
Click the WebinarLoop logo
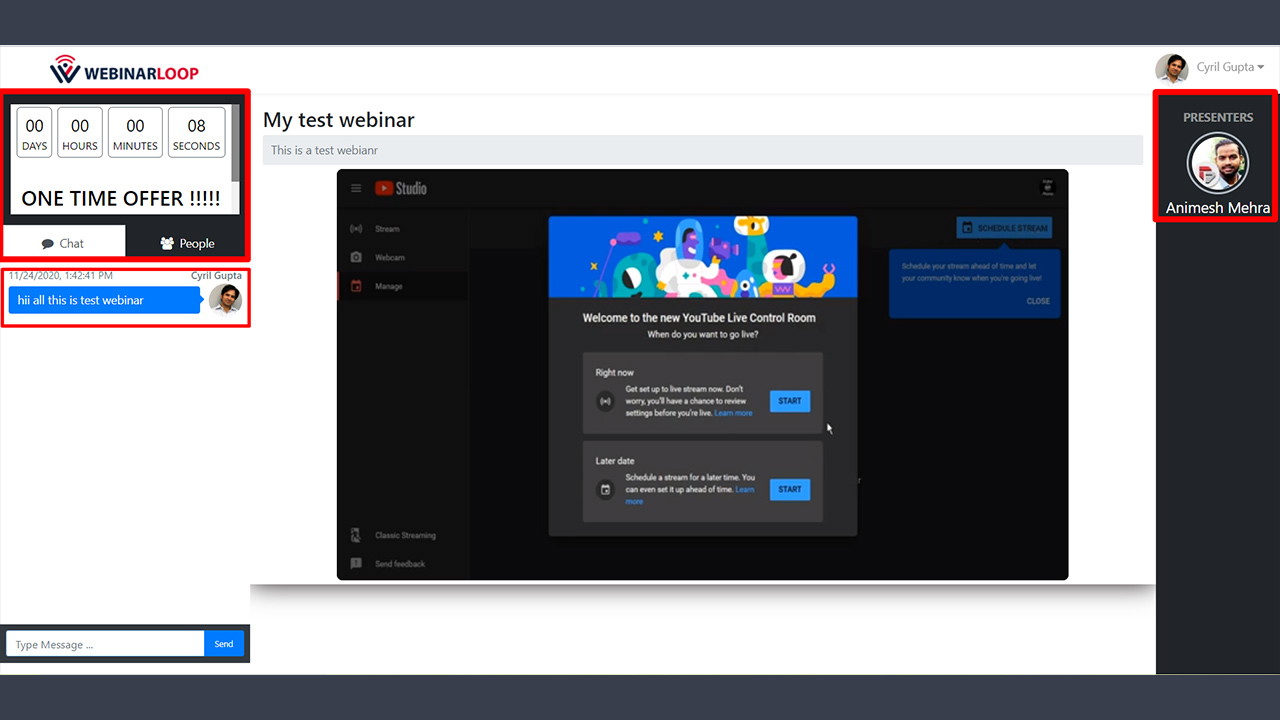(x=124, y=70)
